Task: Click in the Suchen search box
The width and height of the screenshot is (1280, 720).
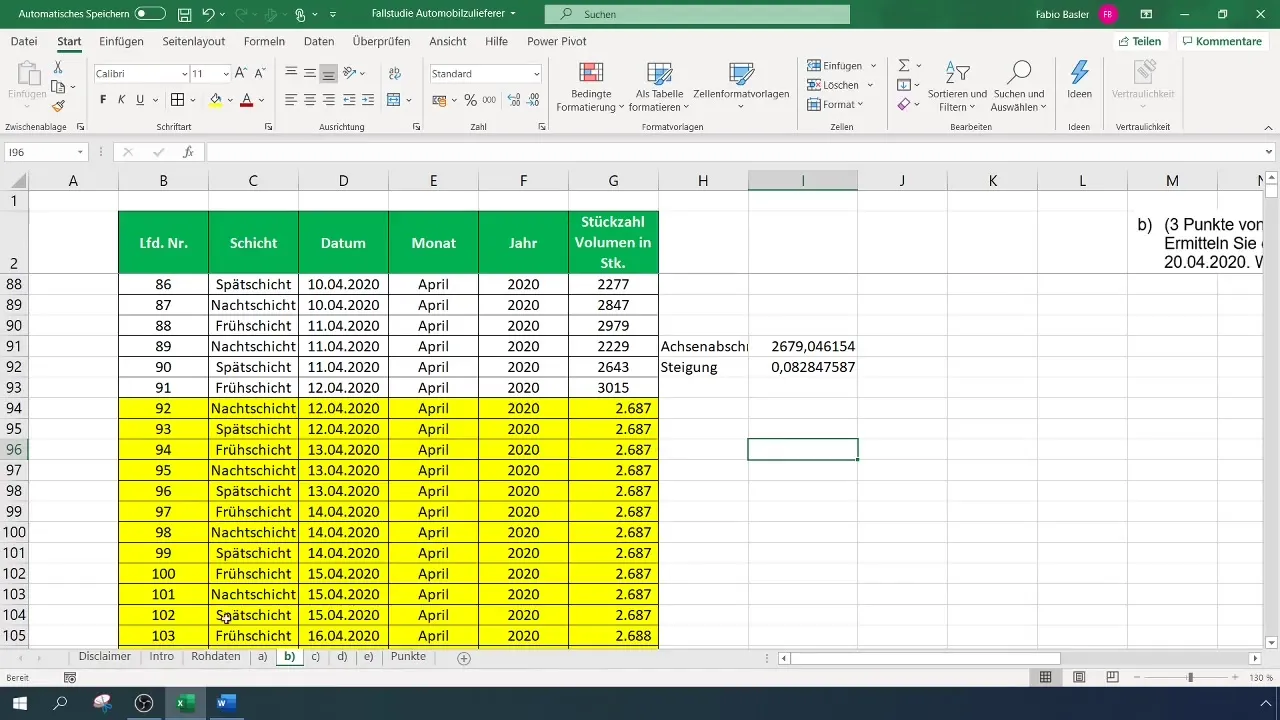Action: click(x=697, y=15)
